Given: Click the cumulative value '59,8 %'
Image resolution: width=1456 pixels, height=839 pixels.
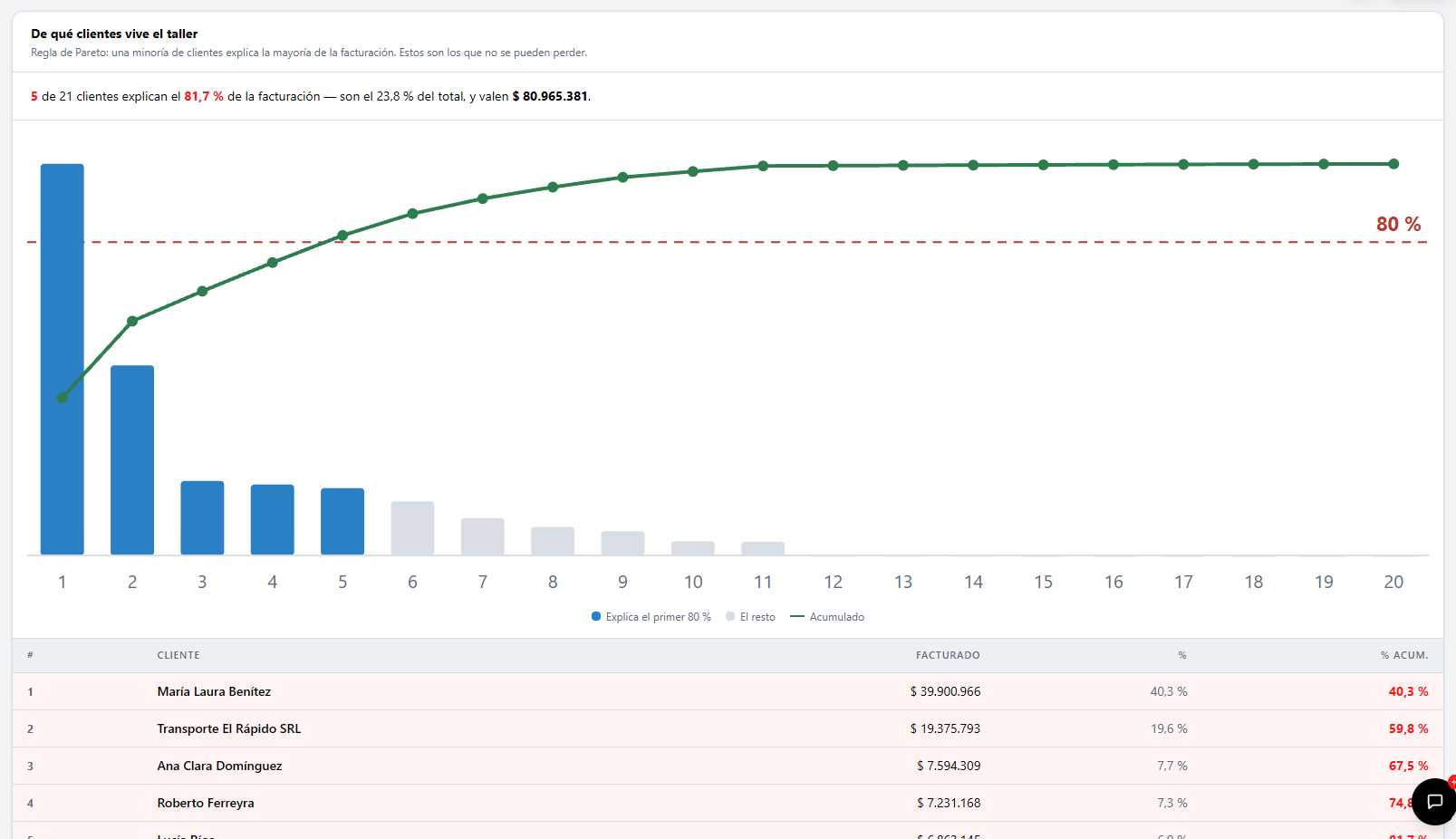Looking at the screenshot, I should [1409, 728].
